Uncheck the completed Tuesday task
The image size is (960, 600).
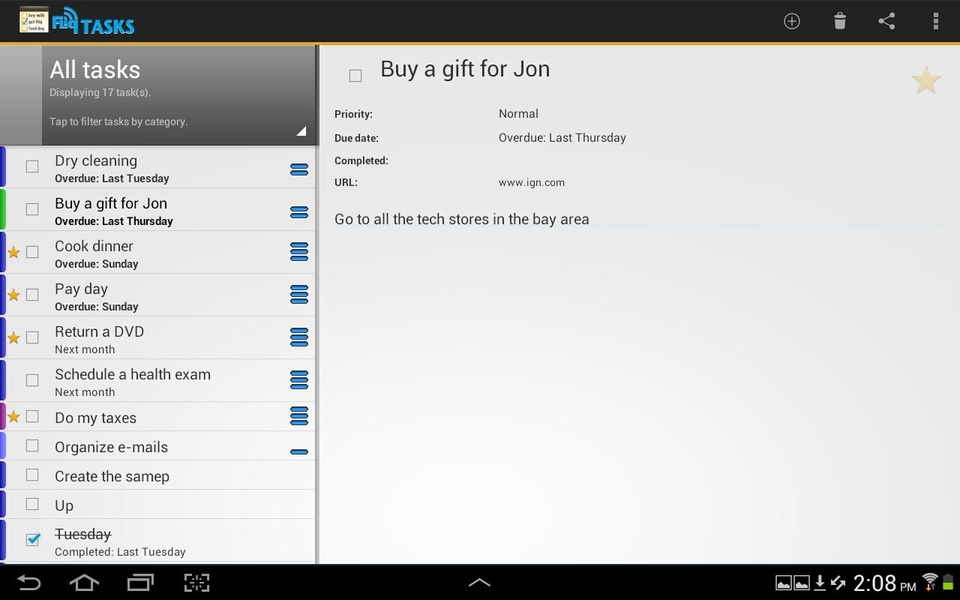[x=33, y=539]
